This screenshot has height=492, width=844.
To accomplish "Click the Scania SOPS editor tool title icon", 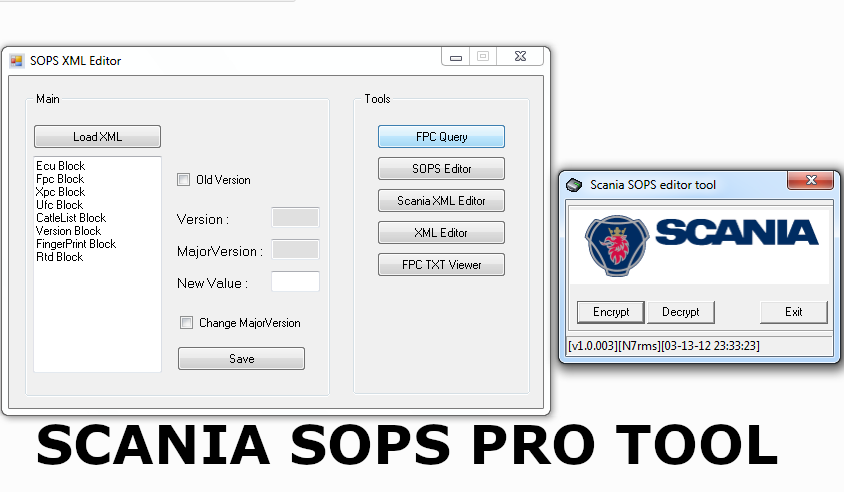I will pyautogui.click(x=574, y=184).
